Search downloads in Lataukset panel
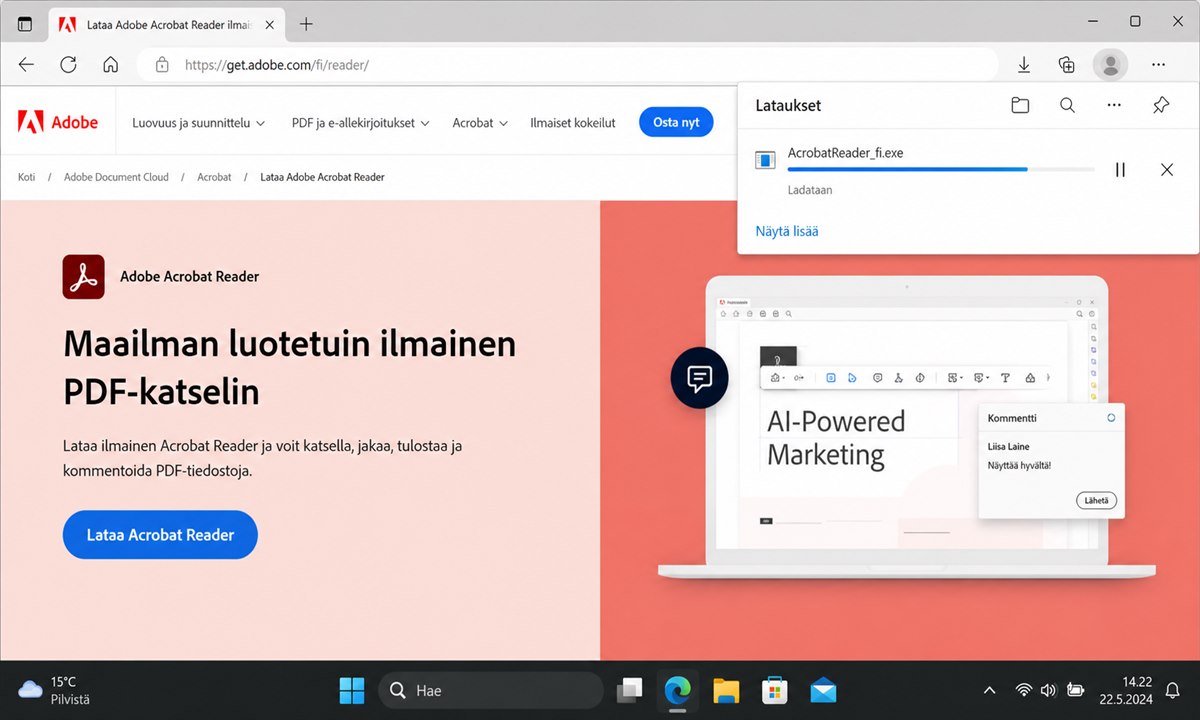This screenshot has height=720, width=1200. pyautogui.click(x=1067, y=105)
